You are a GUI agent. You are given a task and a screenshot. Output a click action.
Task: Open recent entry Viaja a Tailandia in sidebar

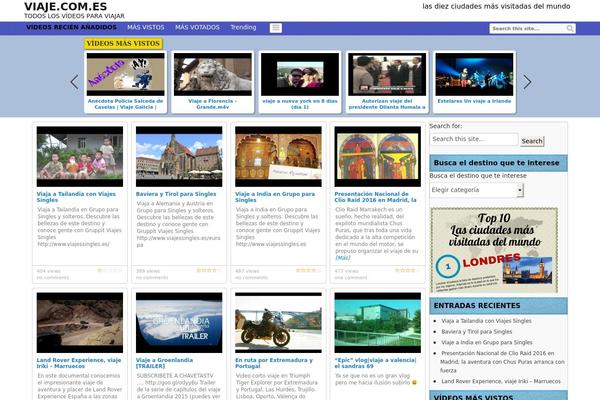[486, 321]
